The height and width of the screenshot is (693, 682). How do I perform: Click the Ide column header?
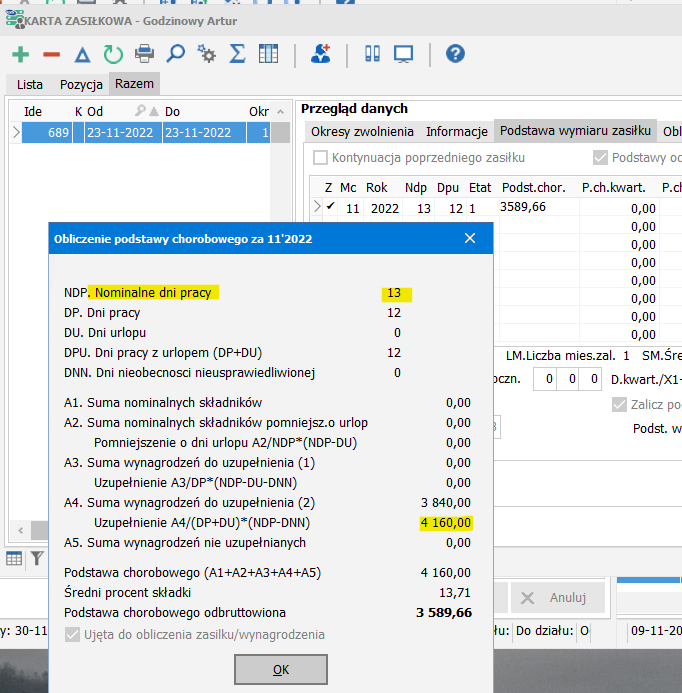[x=33, y=111]
